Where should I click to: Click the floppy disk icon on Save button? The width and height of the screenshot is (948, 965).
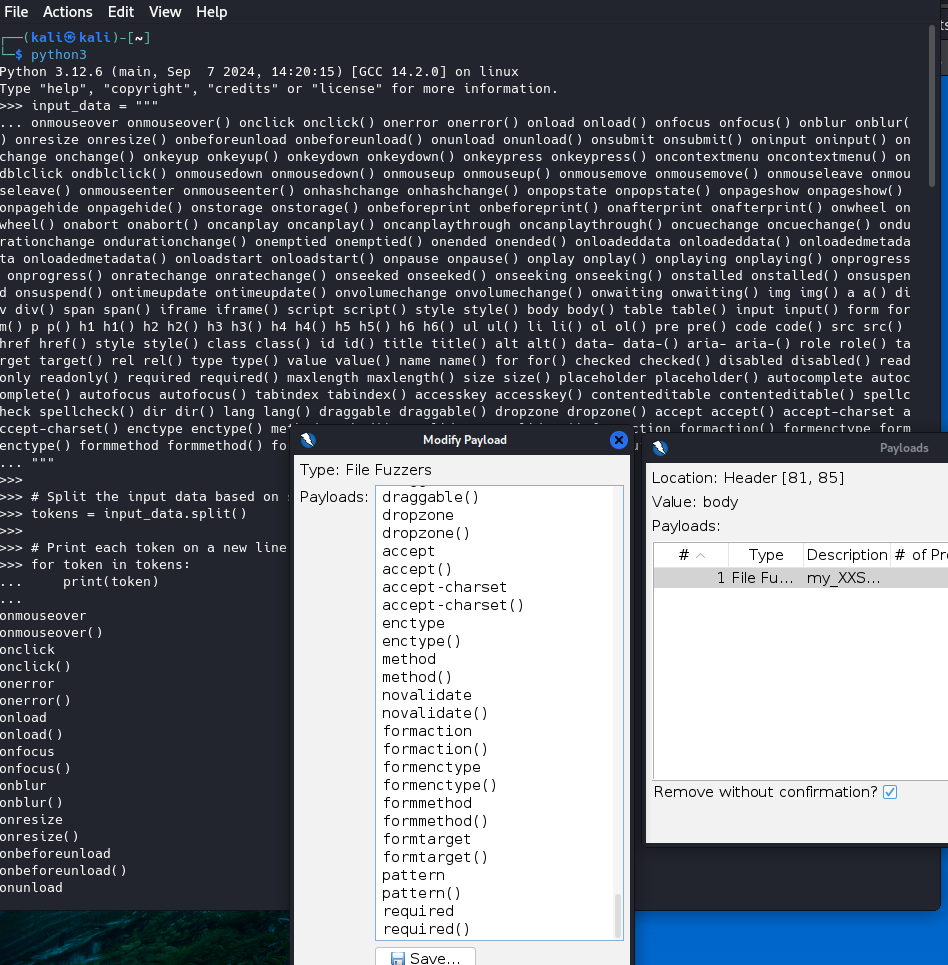(x=398, y=958)
